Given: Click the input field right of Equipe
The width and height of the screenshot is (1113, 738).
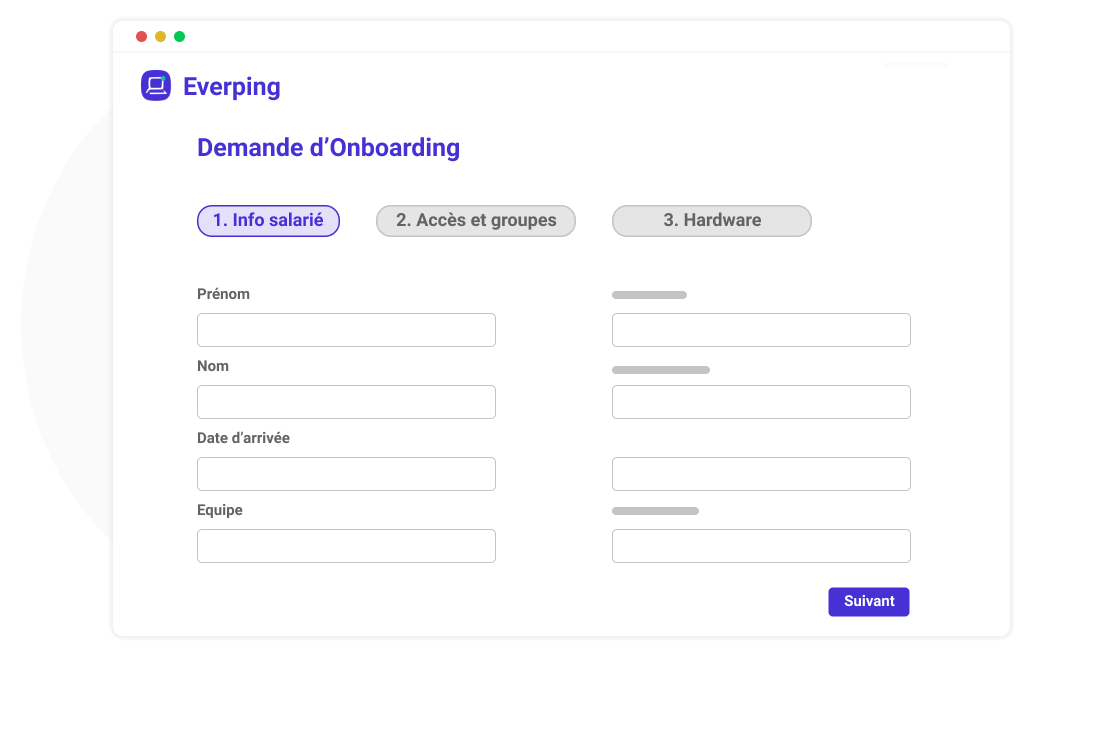Looking at the screenshot, I should (761, 546).
